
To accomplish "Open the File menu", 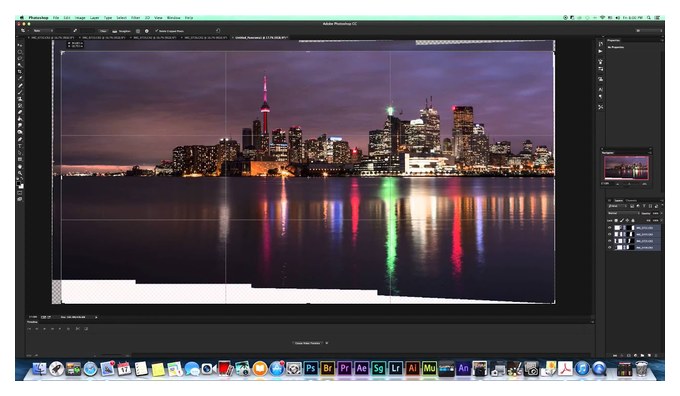I will point(56,18).
